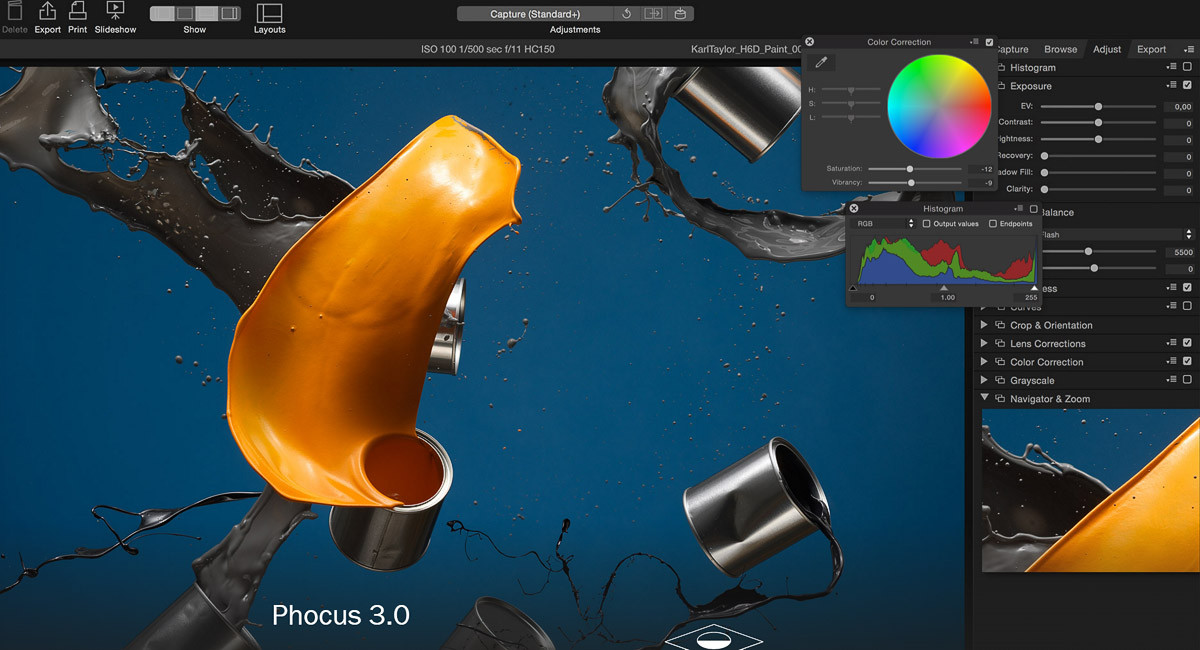Expand the Lens Corrections section
Screen dimensions: 1200x650
[985, 343]
